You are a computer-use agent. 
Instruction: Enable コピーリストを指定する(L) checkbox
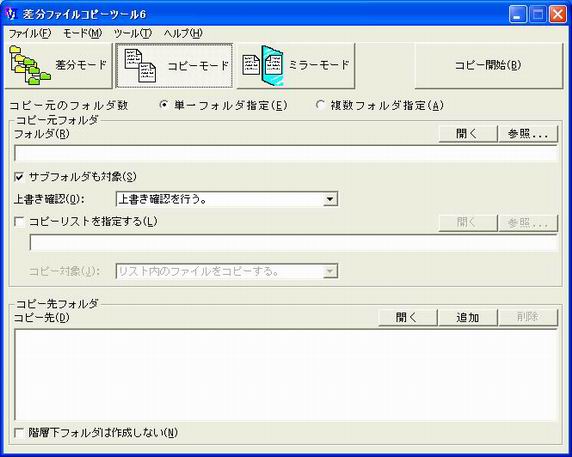[x=19, y=221]
